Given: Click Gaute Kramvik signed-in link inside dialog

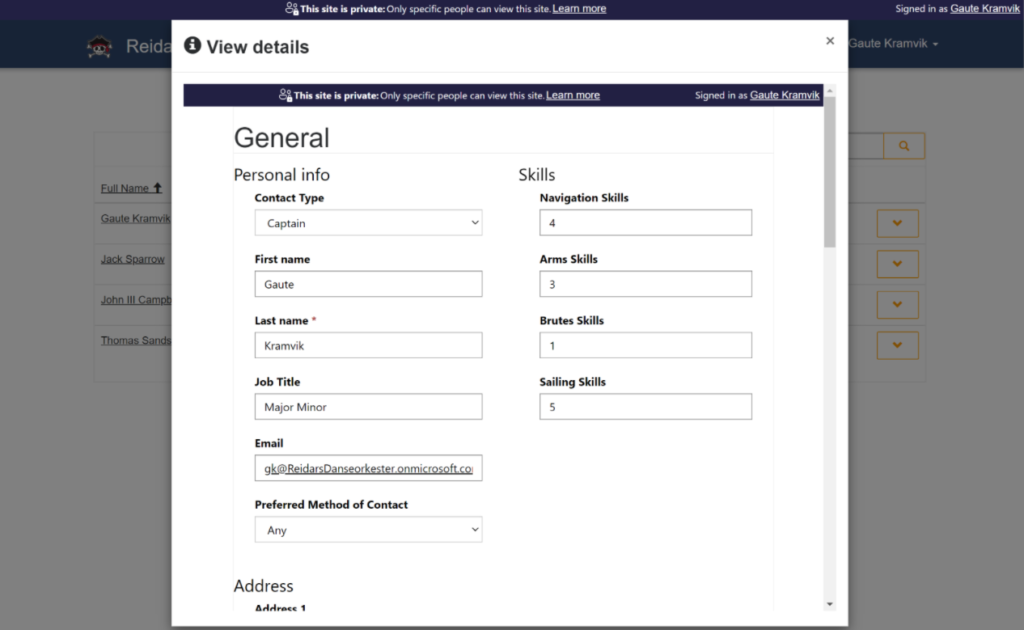Looking at the screenshot, I should coord(784,95).
